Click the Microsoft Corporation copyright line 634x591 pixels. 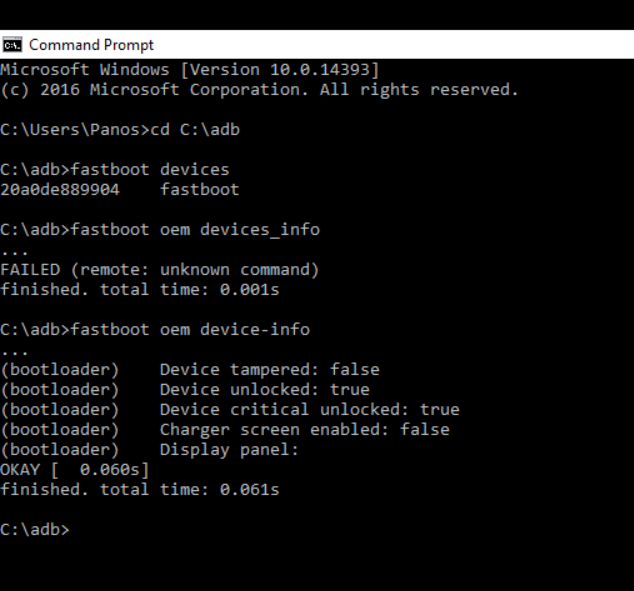tap(259, 90)
